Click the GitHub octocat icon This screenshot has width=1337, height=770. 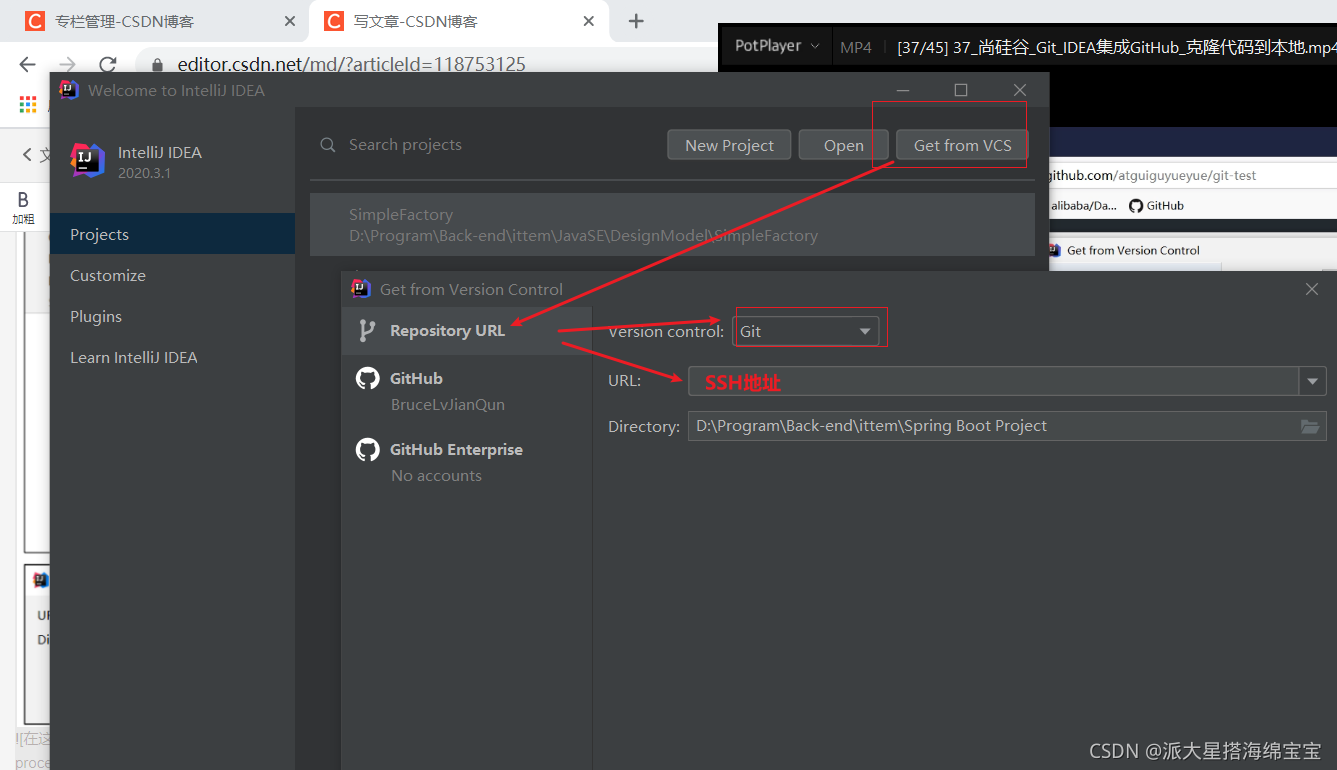point(368,378)
